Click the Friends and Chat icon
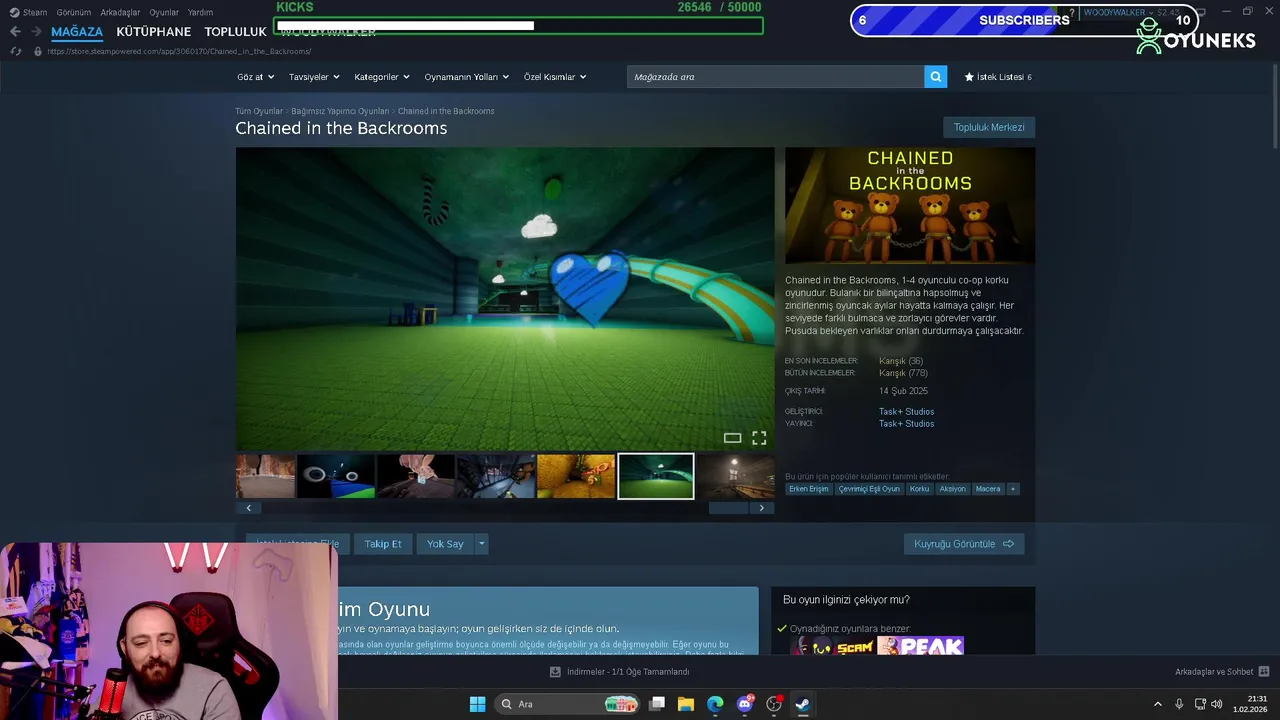This screenshot has width=1280, height=720. tap(1263, 671)
